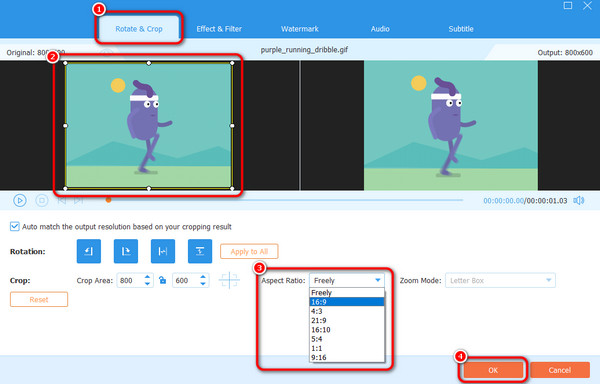Click the Apply to All button
The width and height of the screenshot is (600, 384).
tap(249, 251)
